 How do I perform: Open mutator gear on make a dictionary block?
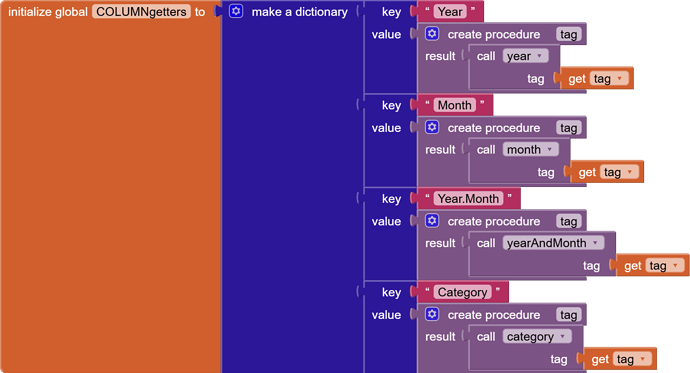click(x=236, y=11)
